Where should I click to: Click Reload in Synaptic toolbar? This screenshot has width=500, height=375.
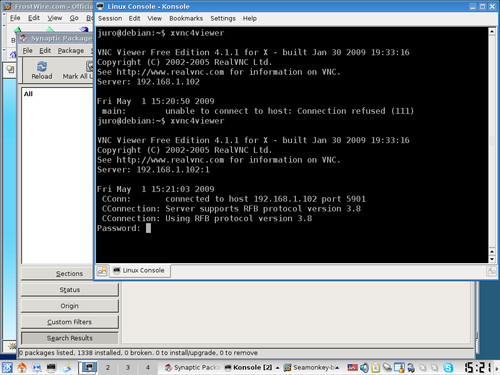(x=42, y=70)
